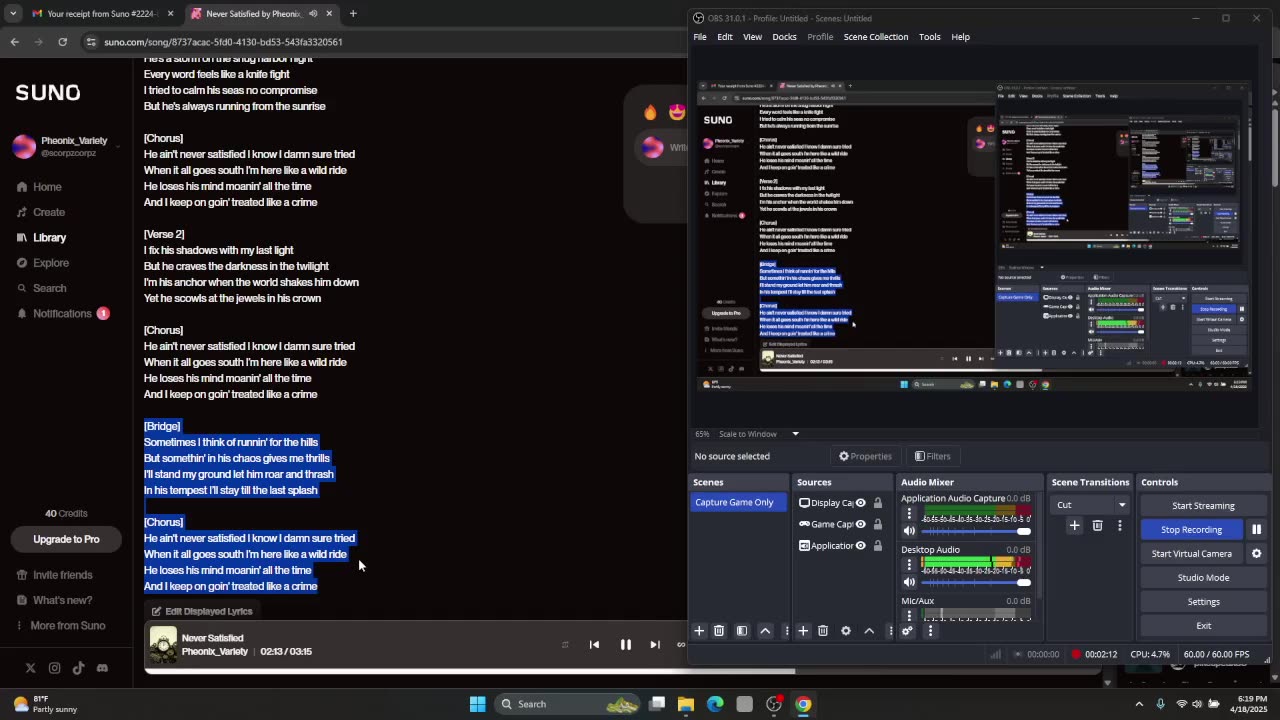Click Start Streaming in OBS Controls

[x=1203, y=506]
